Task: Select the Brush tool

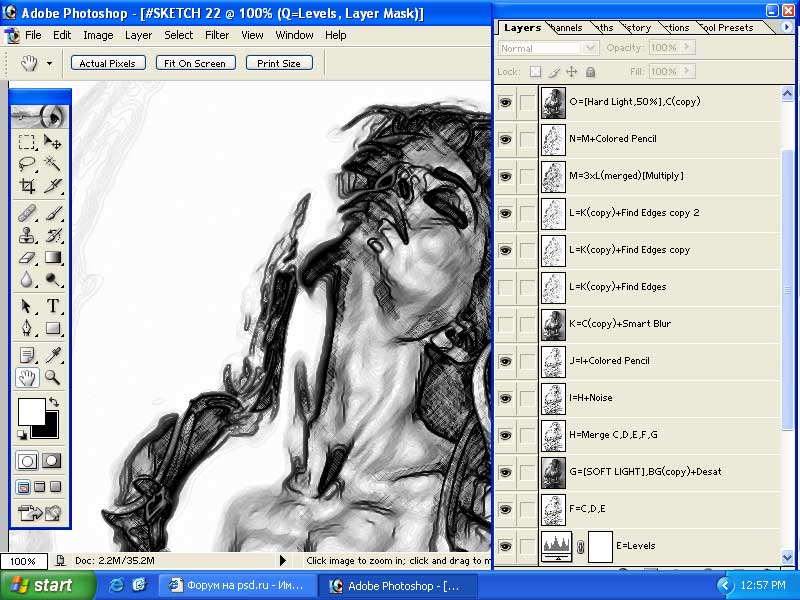Action: (x=53, y=213)
